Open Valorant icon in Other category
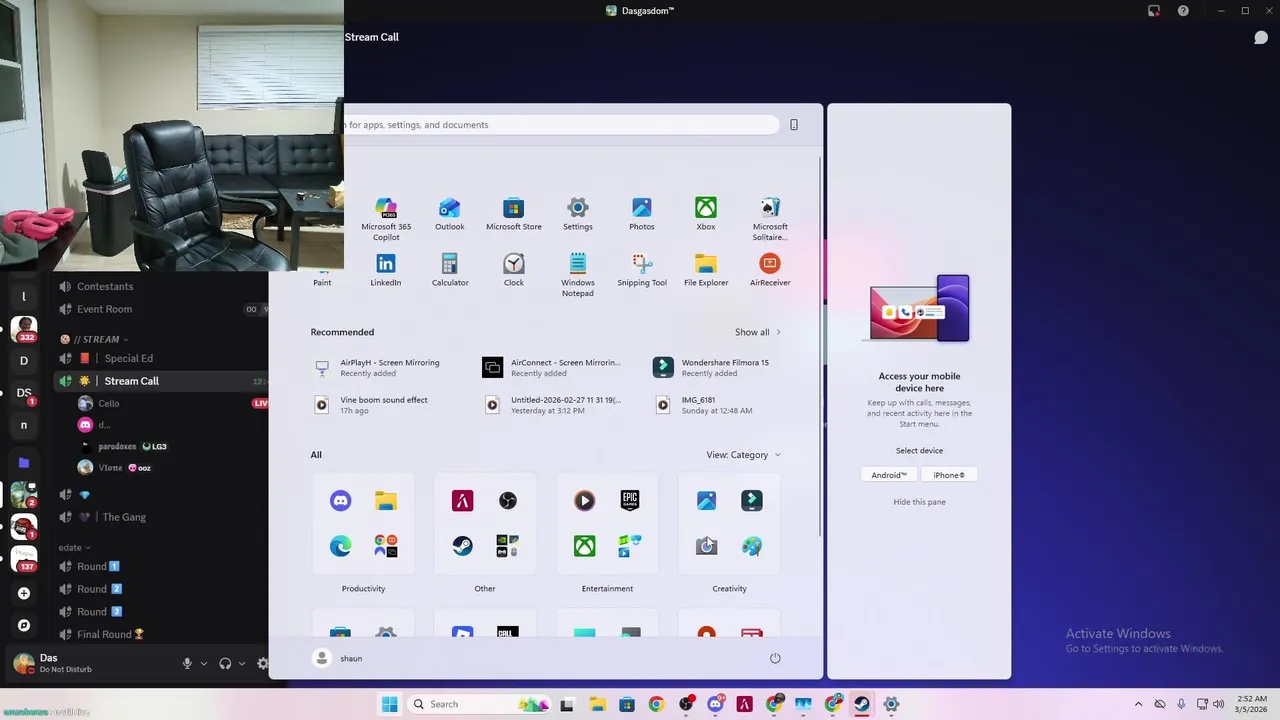This screenshot has width=1280, height=720. click(x=462, y=500)
